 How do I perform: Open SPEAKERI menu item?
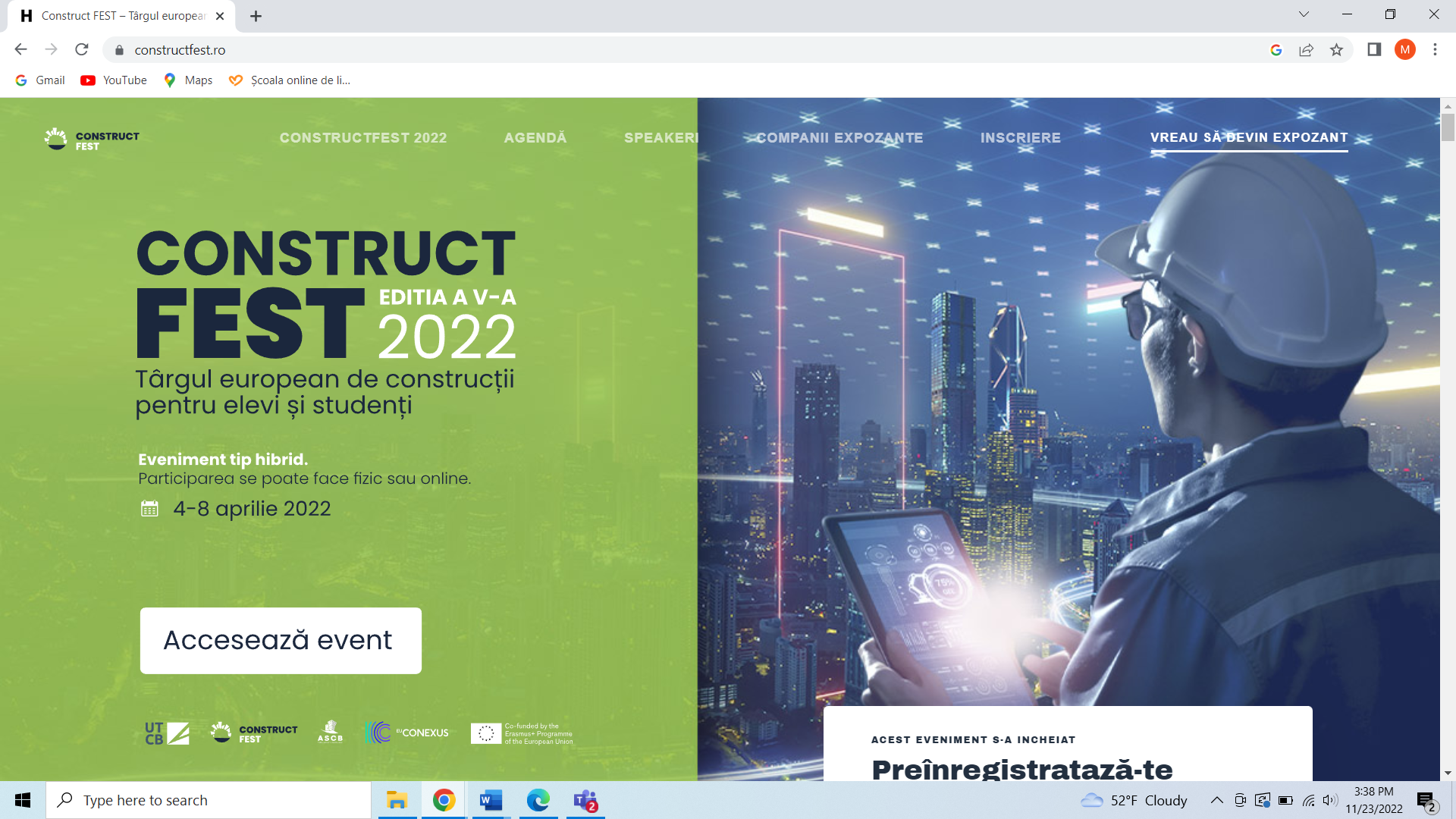point(661,138)
